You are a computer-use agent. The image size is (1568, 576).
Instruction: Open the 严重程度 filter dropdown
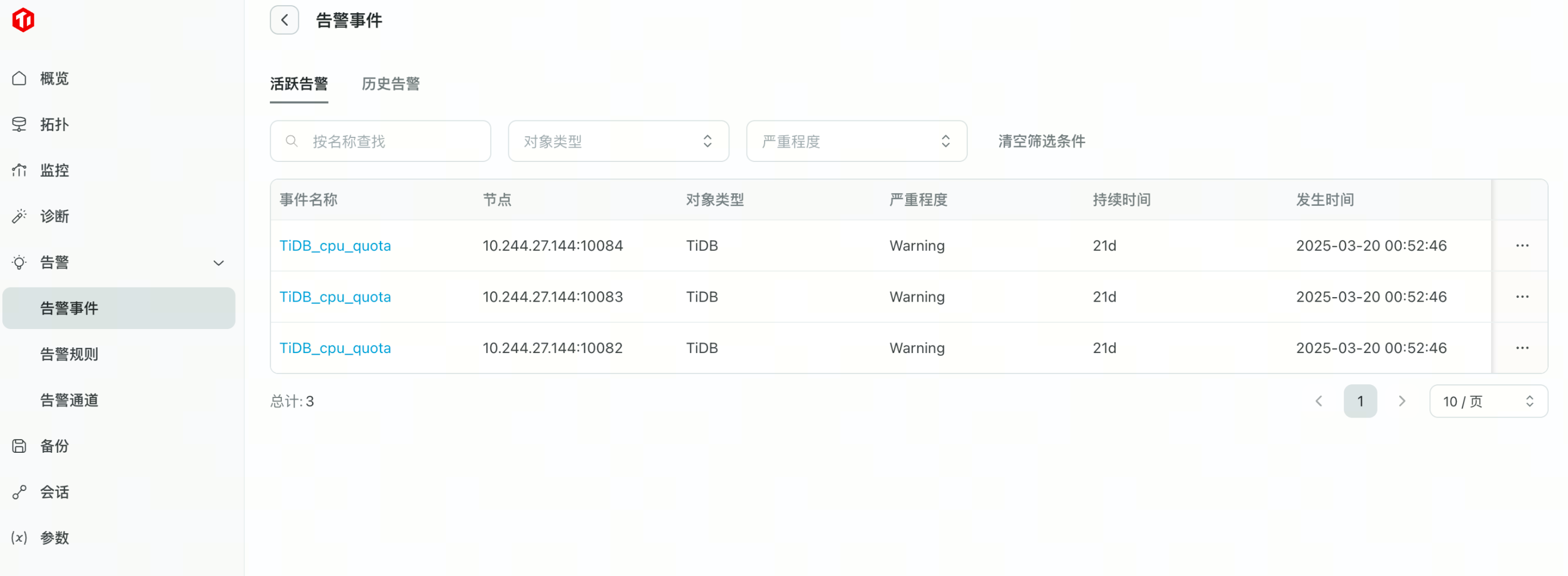point(856,141)
